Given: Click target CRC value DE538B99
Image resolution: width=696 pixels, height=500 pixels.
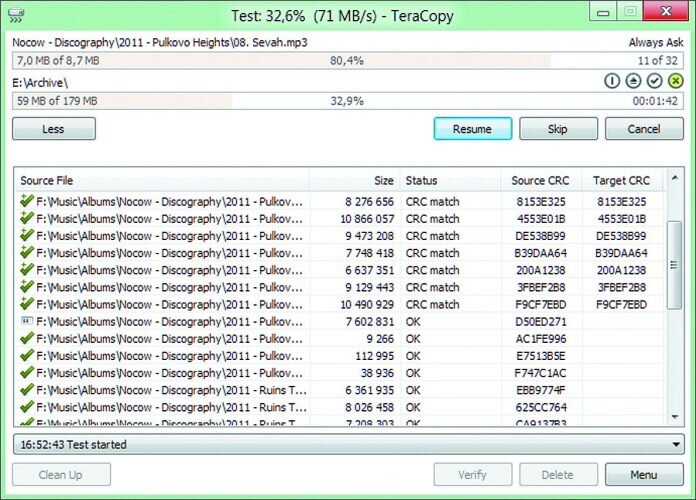Looking at the screenshot, I should pos(621,236).
